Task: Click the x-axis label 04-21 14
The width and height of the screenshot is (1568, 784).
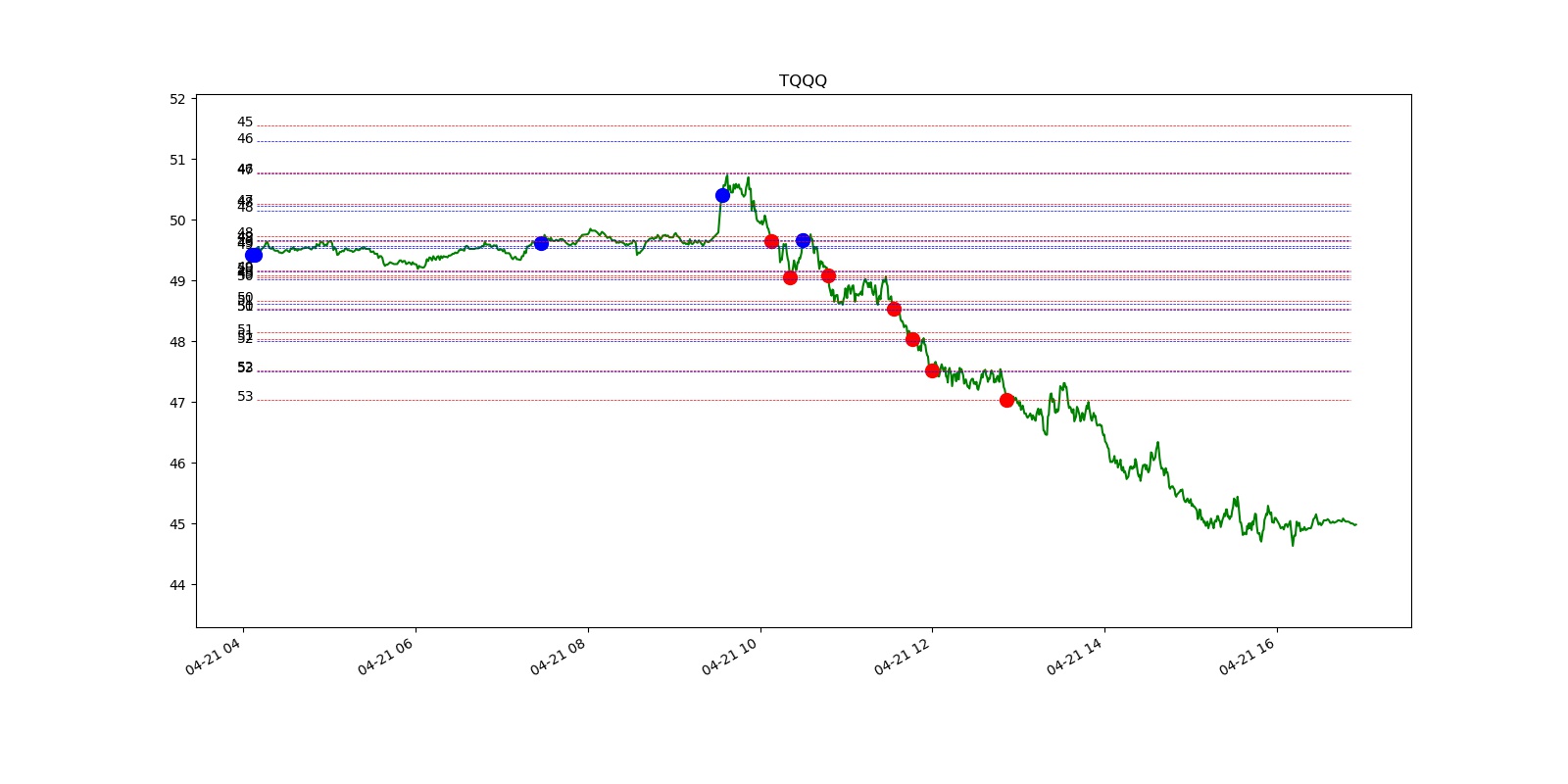Action: click(1075, 656)
